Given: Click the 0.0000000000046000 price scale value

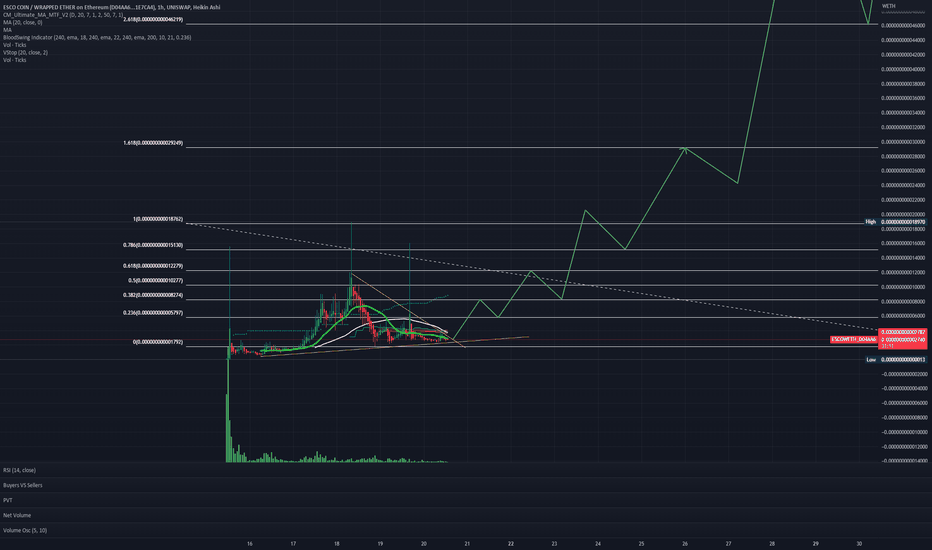Looking at the screenshot, I should (903, 26).
